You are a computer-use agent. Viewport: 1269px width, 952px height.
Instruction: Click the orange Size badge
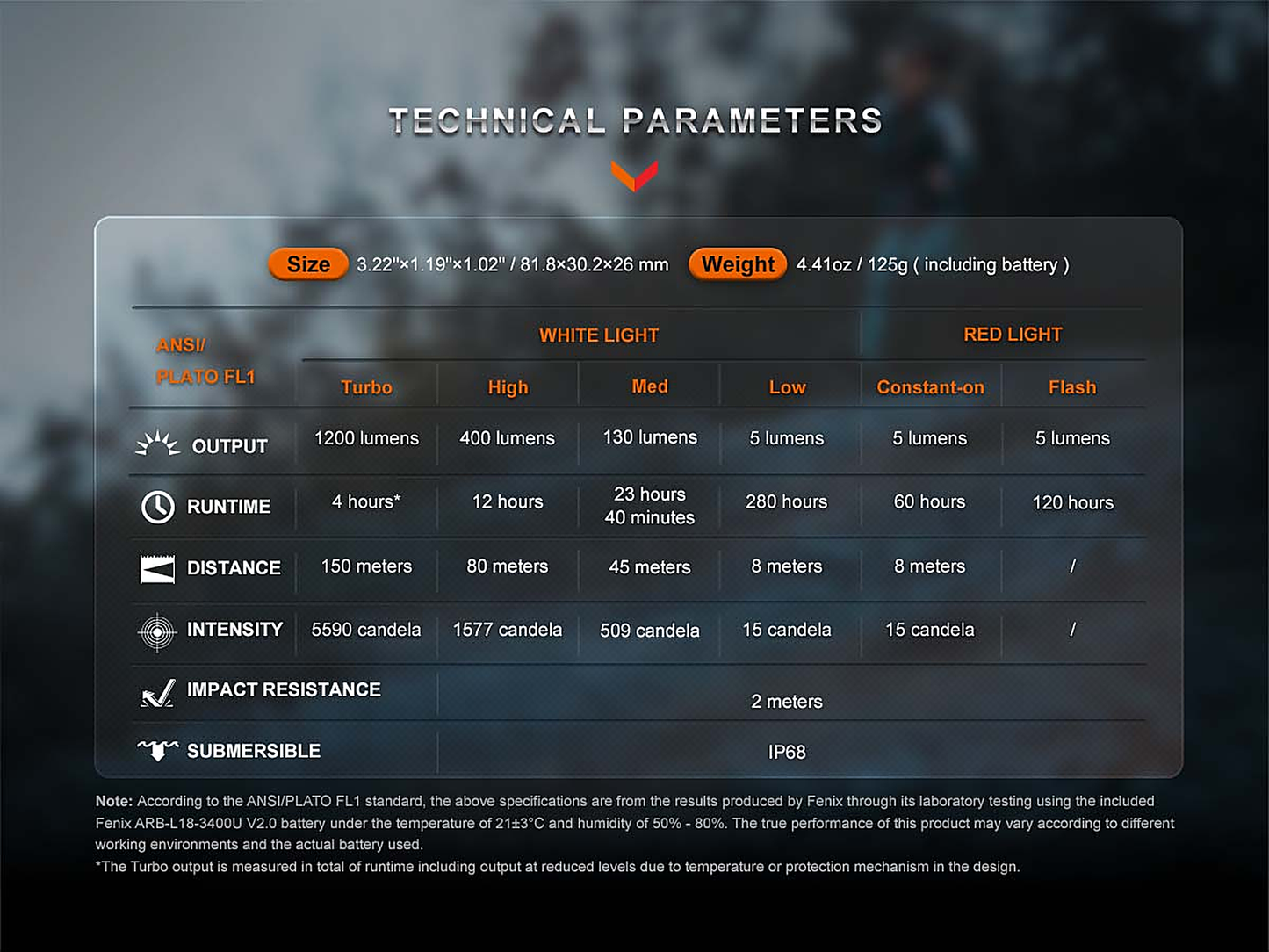[x=308, y=264]
